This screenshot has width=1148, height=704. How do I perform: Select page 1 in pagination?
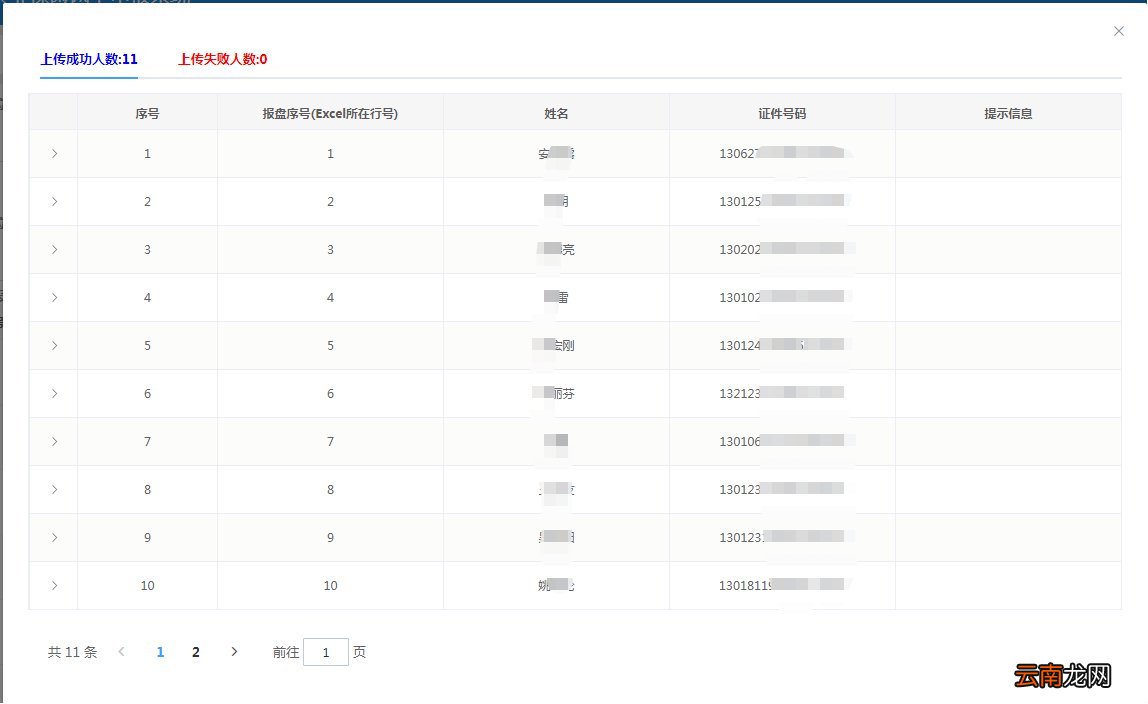tap(160, 652)
